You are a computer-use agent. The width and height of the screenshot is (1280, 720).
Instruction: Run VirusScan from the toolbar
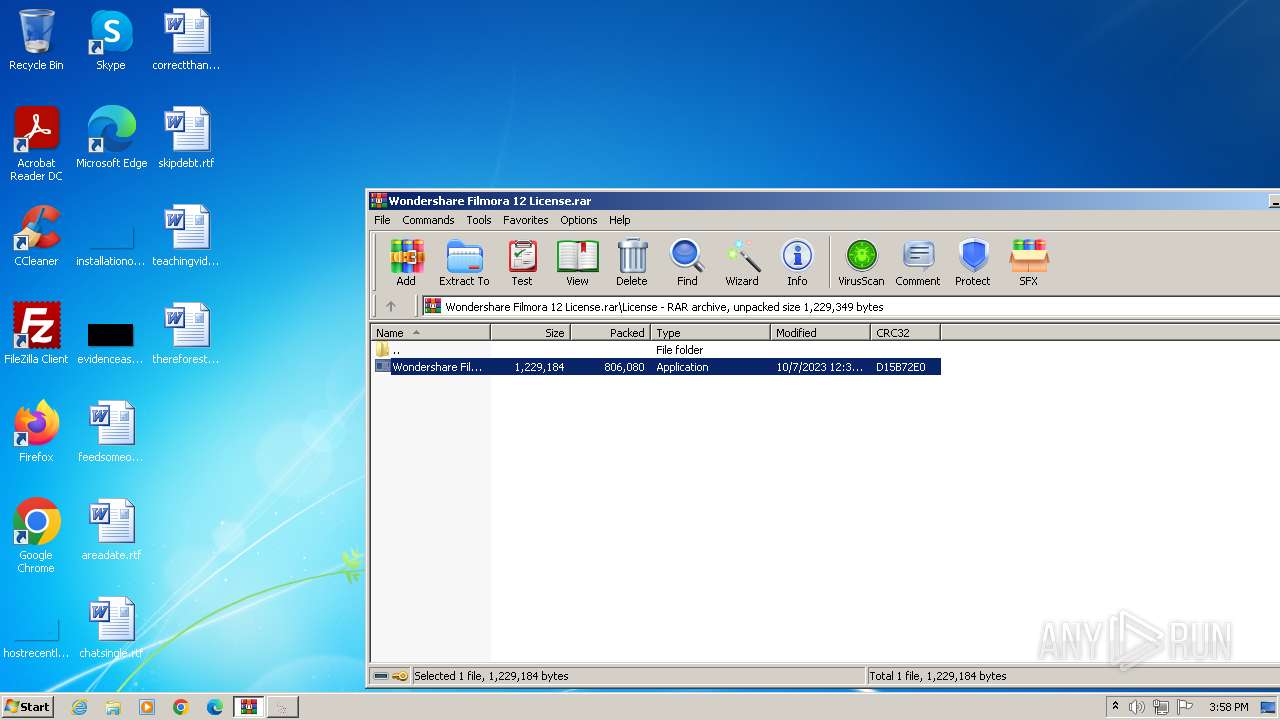(x=861, y=263)
